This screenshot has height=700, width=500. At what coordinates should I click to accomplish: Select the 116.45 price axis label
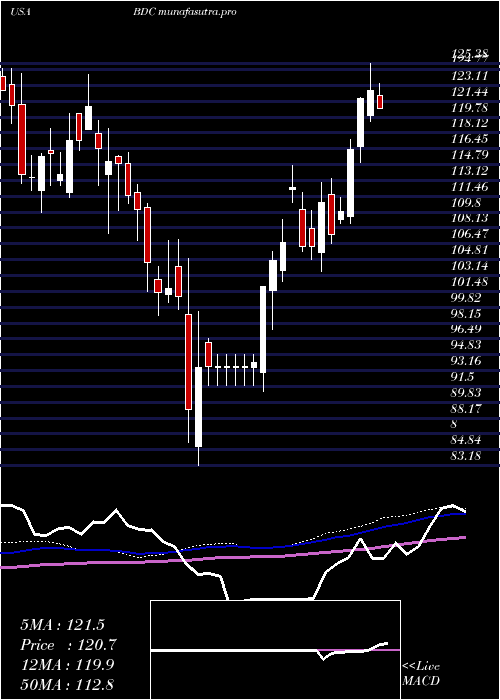coord(469,140)
